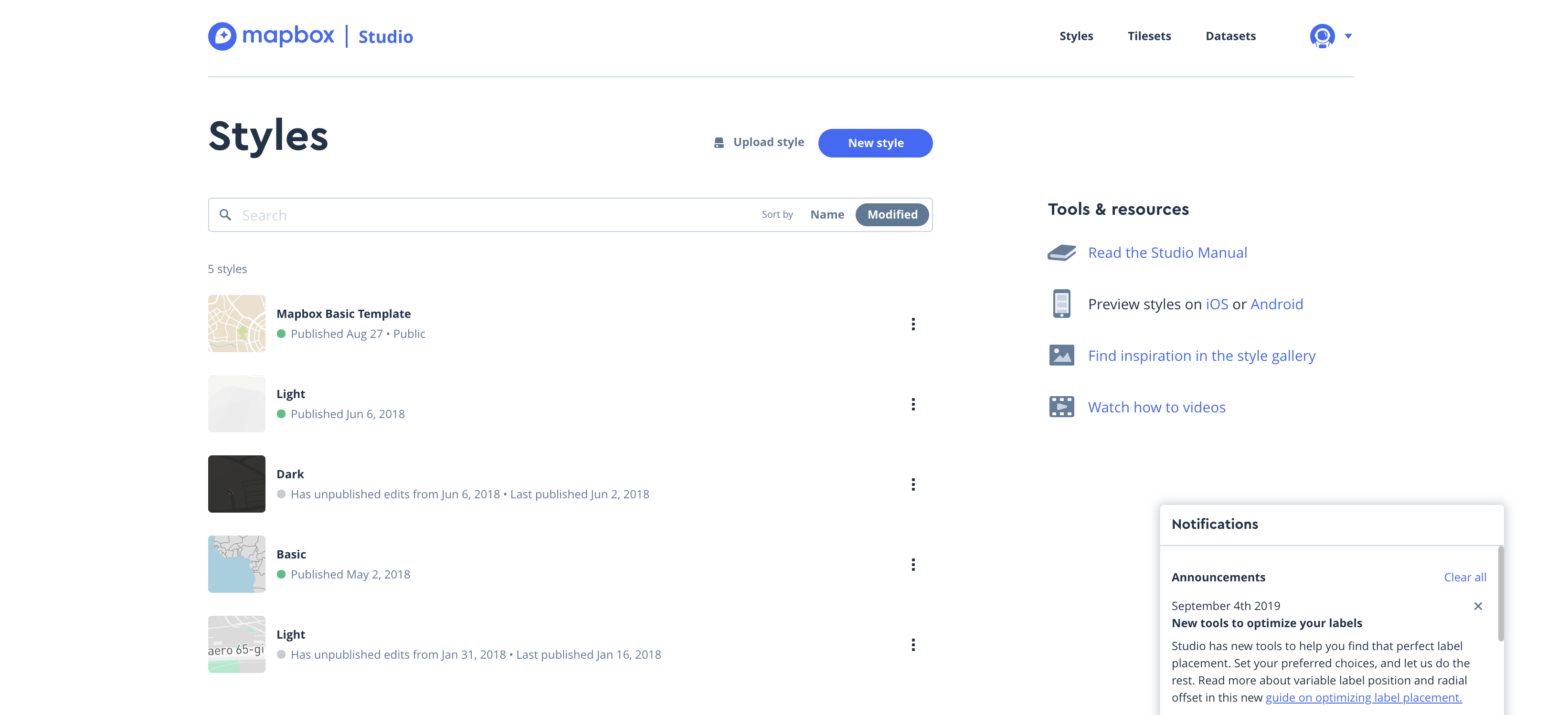The height and width of the screenshot is (715, 1568).
Task: Sort styles by Modified
Action: 892,215
